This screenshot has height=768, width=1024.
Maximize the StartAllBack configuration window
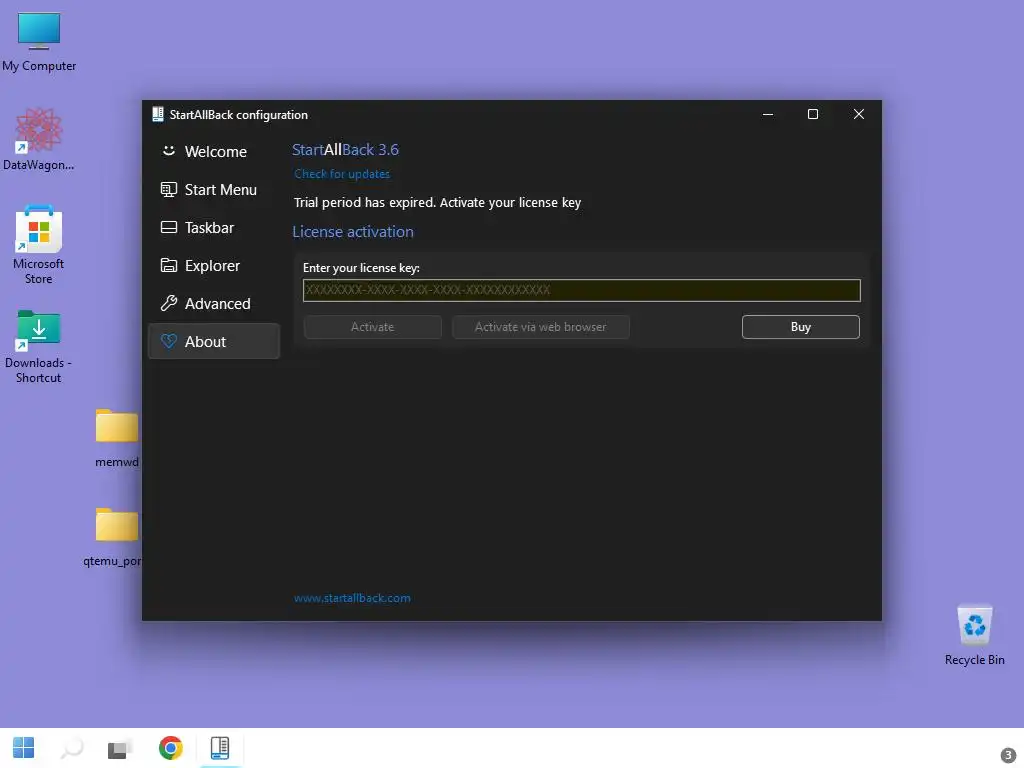[x=813, y=114]
